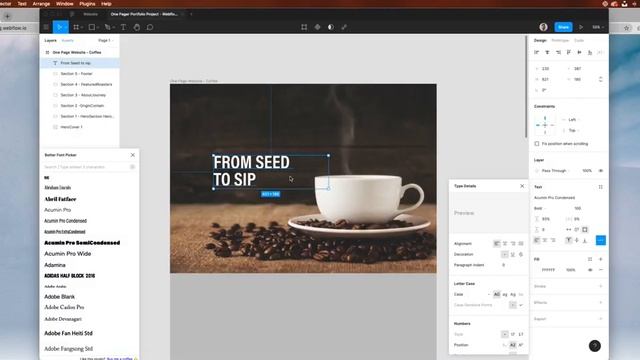Open the Window menu
640x360 pixels.
coord(64,4)
